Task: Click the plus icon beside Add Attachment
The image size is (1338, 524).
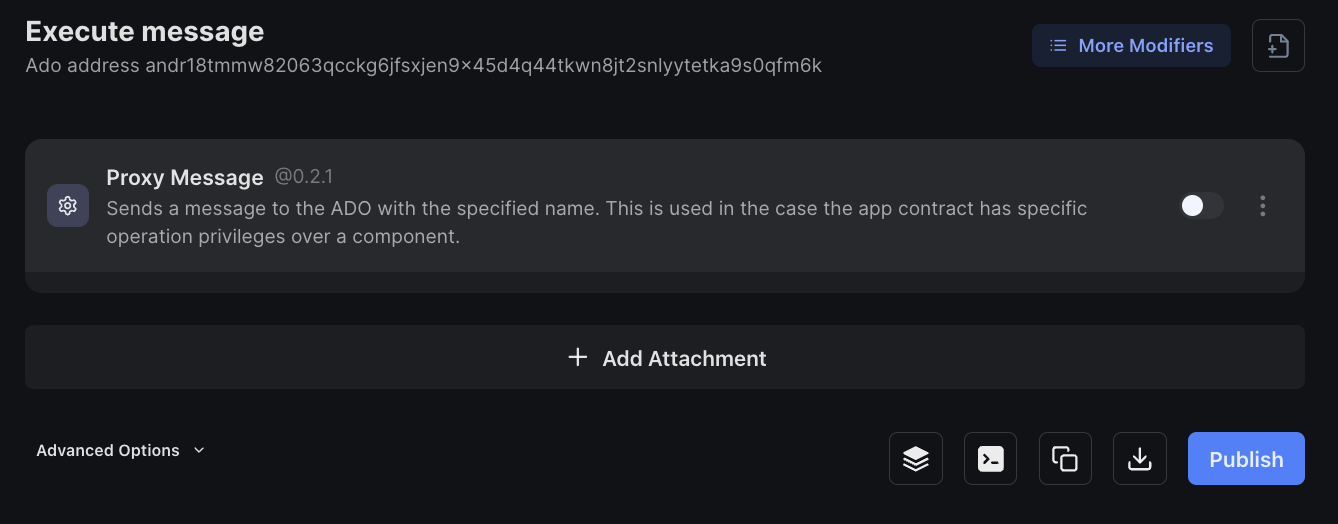Action: (577, 357)
